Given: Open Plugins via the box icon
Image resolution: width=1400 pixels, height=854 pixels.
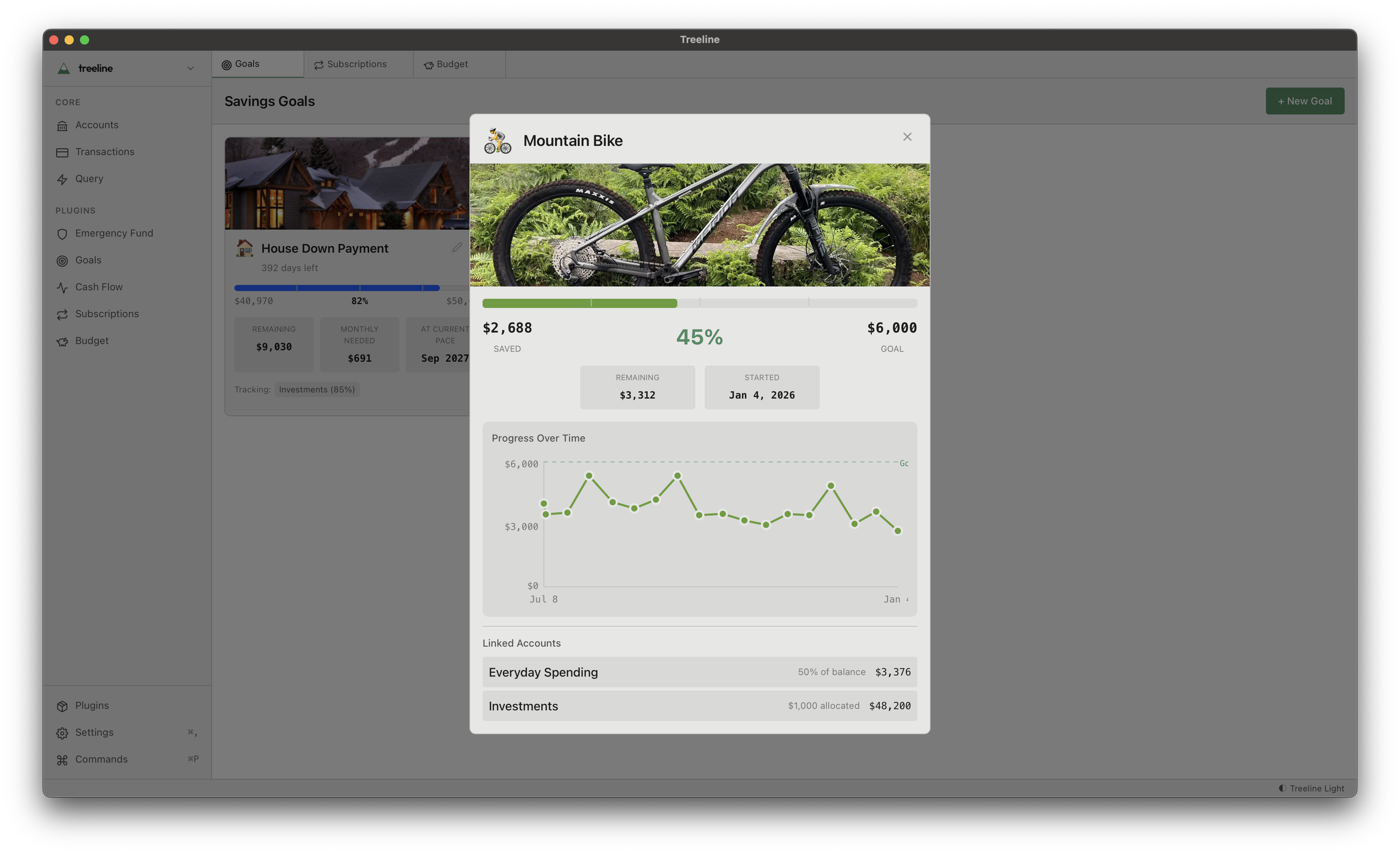Looking at the screenshot, I should (62, 706).
